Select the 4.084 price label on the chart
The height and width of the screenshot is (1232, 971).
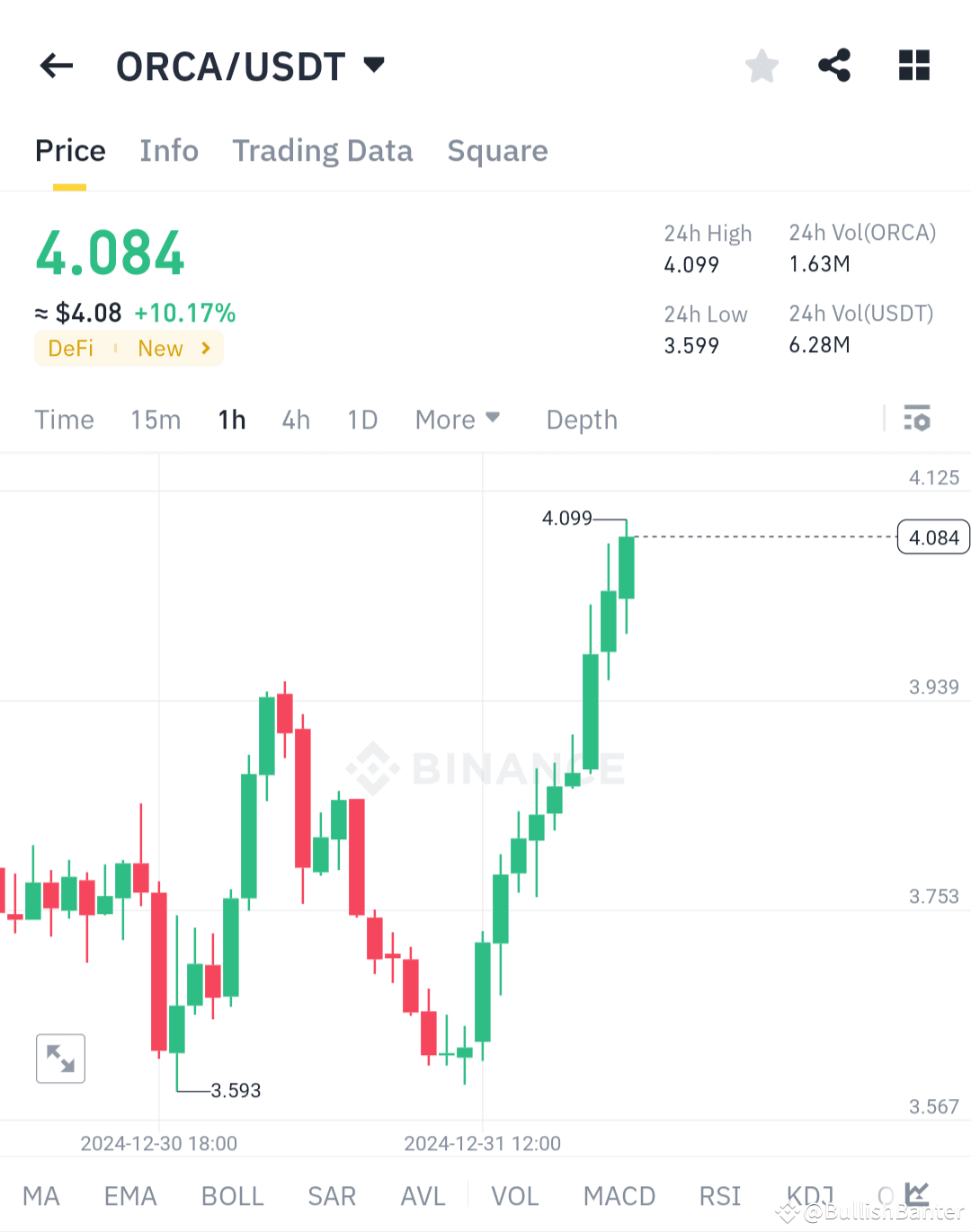(x=933, y=536)
